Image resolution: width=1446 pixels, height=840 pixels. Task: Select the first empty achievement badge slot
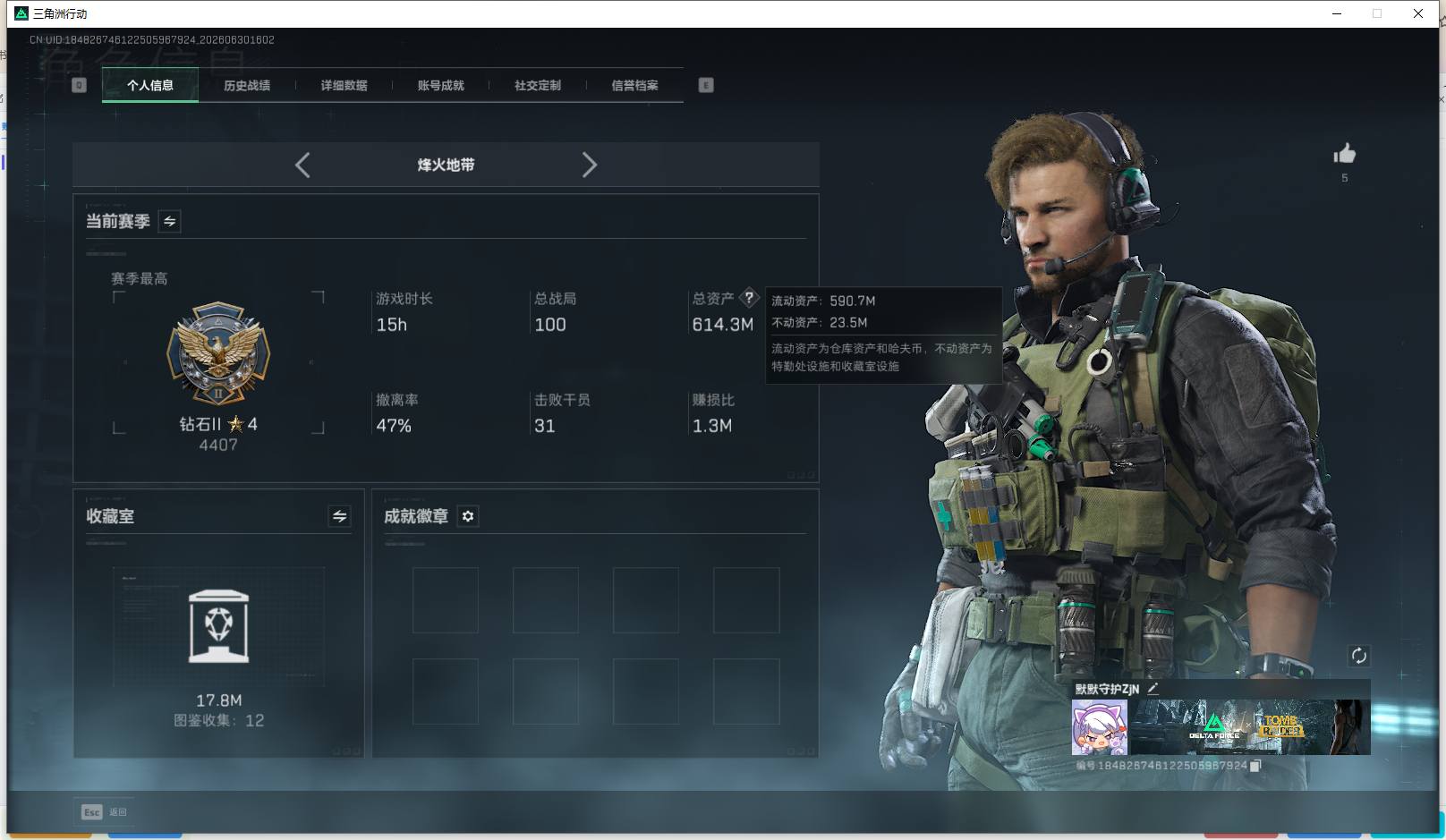coord(446,600)
